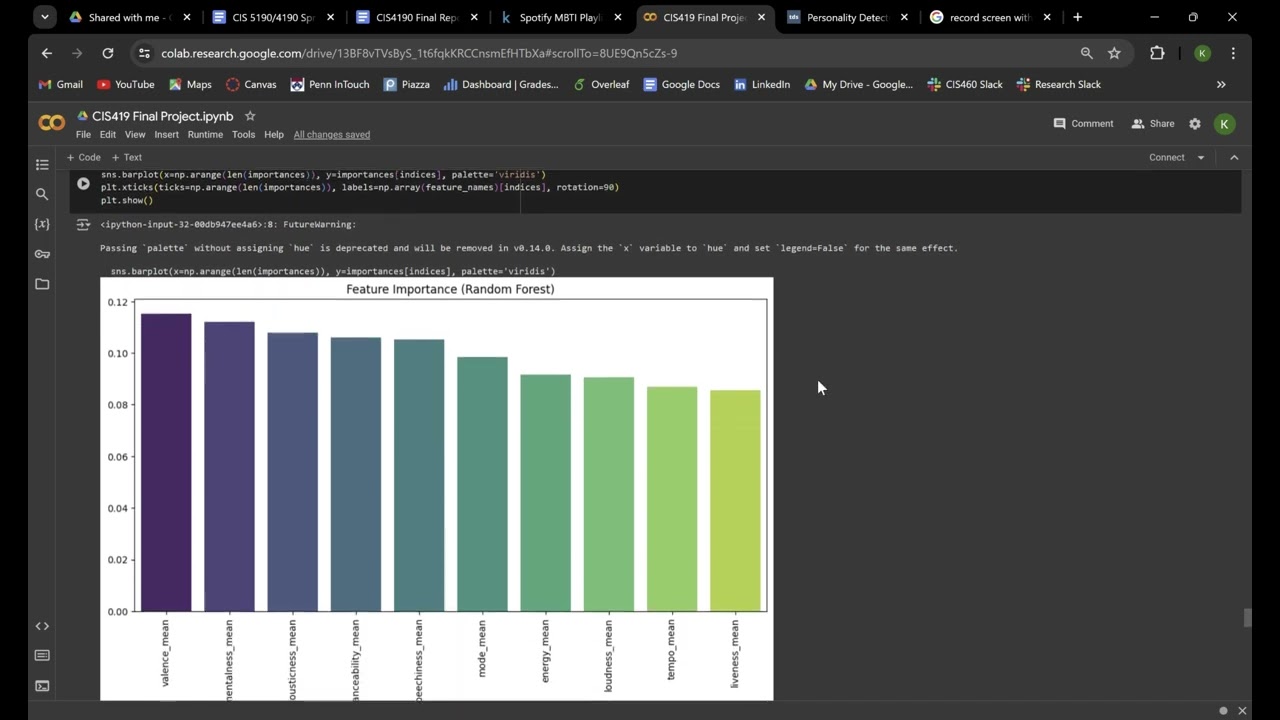Viewport: 1280px width, 720px height.
Task: Open the Insert menu
Action: coord(167,134)
